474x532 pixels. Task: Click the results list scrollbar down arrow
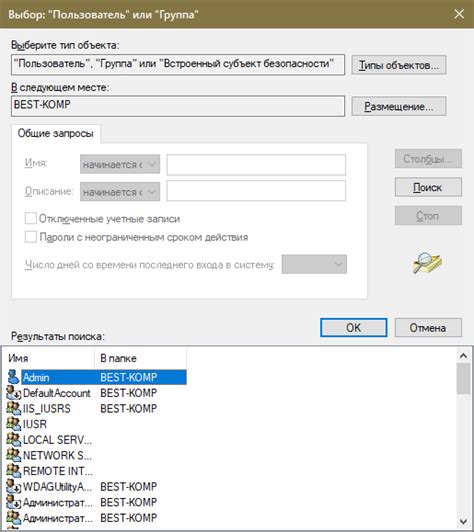coord(463,521)
